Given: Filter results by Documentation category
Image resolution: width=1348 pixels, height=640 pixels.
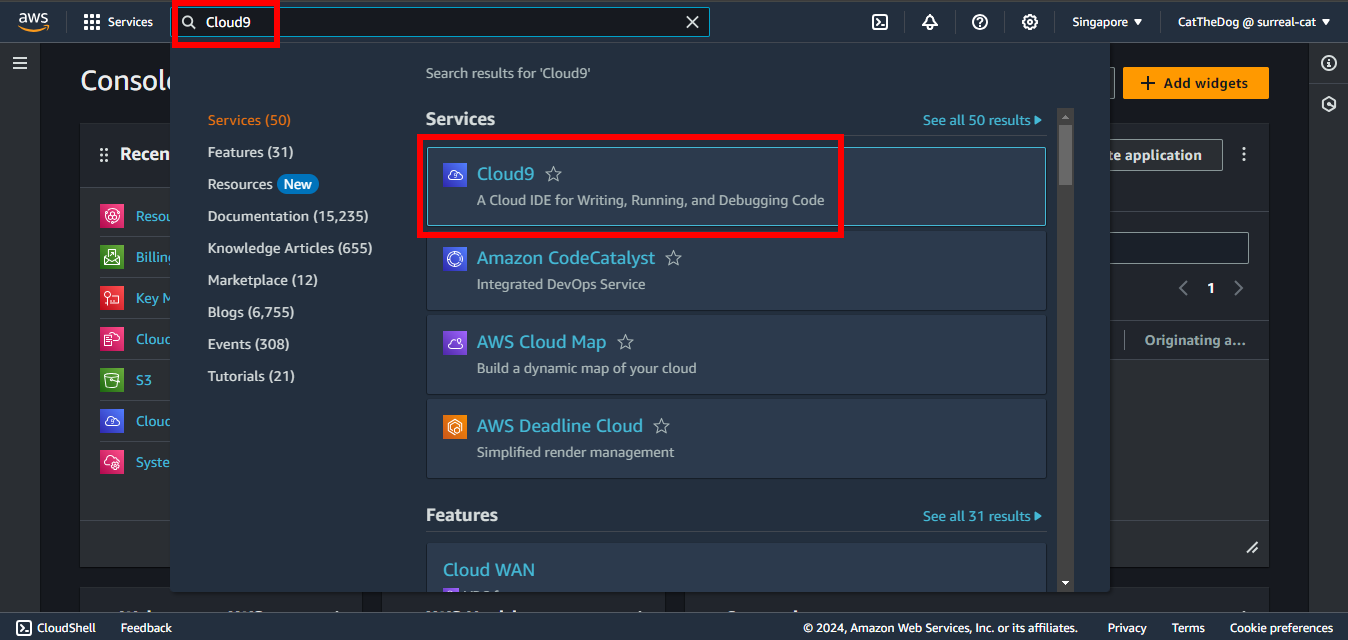Looking at the screenshot, I should pos(288,216).
